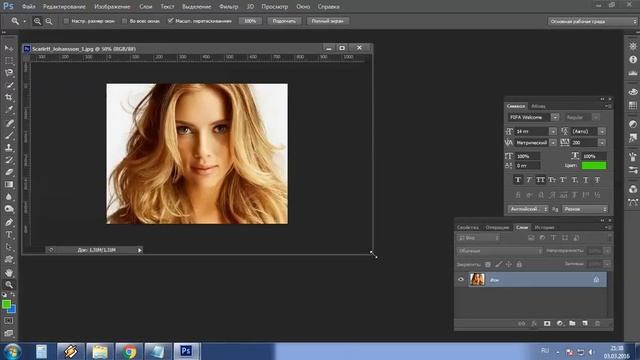Uncheck 'Масшт. перетаскиванием' checkbox

[x=171, y=21]
